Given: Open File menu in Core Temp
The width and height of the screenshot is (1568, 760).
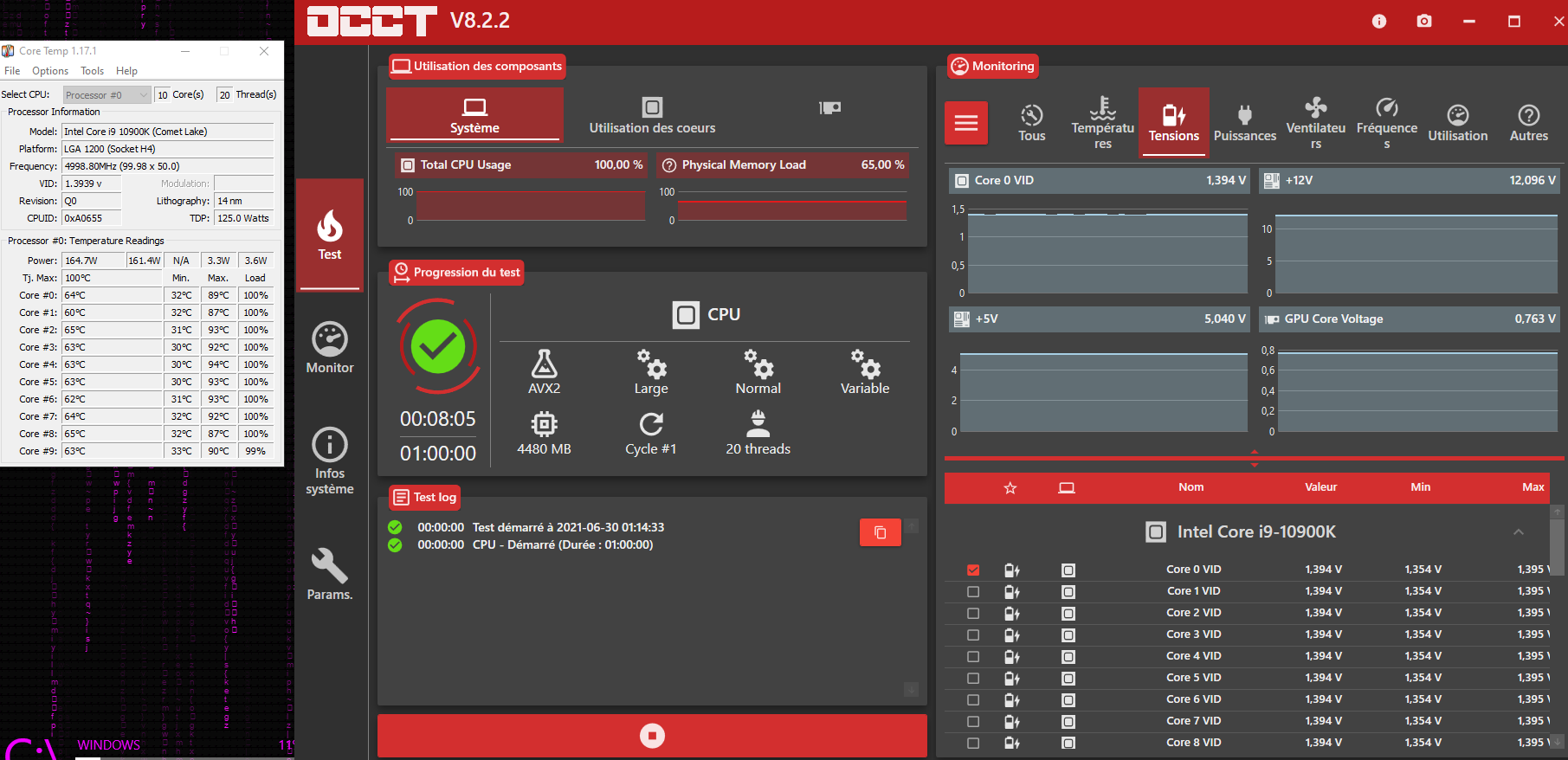Looking at the screenshot, I should (12, 71).
